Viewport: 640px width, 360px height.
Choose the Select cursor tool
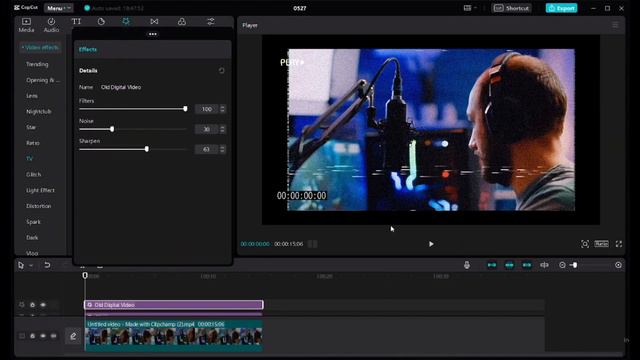[21, 265]
